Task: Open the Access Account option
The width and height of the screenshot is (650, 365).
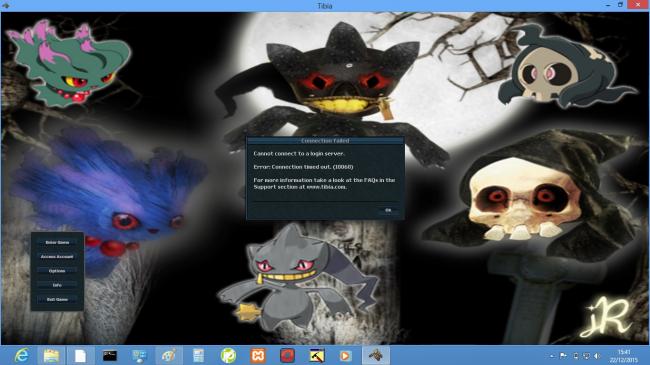Action: click(x=57, y=257)
